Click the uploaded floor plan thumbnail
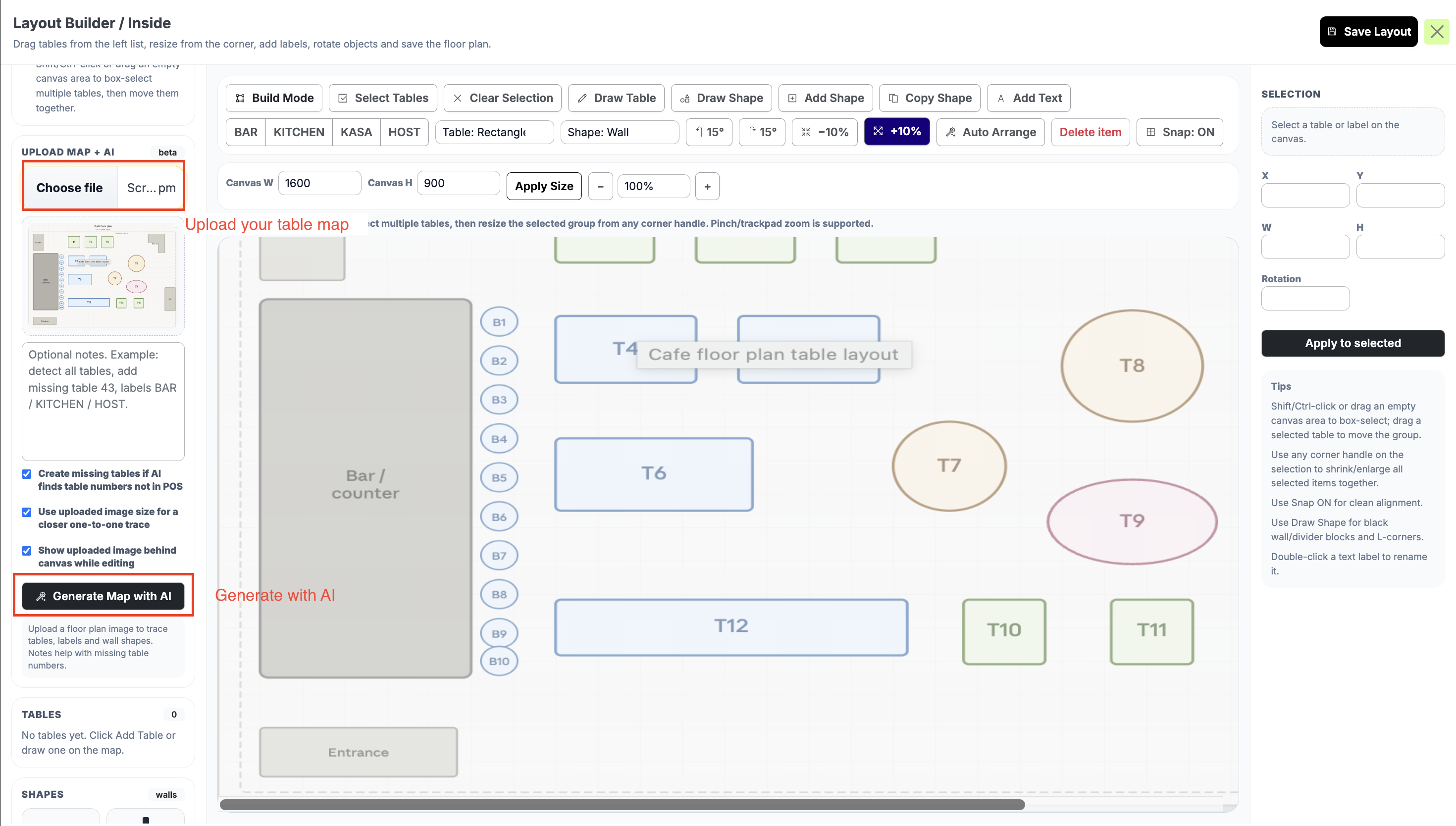 pyautogui.click(x=103, y=276)
